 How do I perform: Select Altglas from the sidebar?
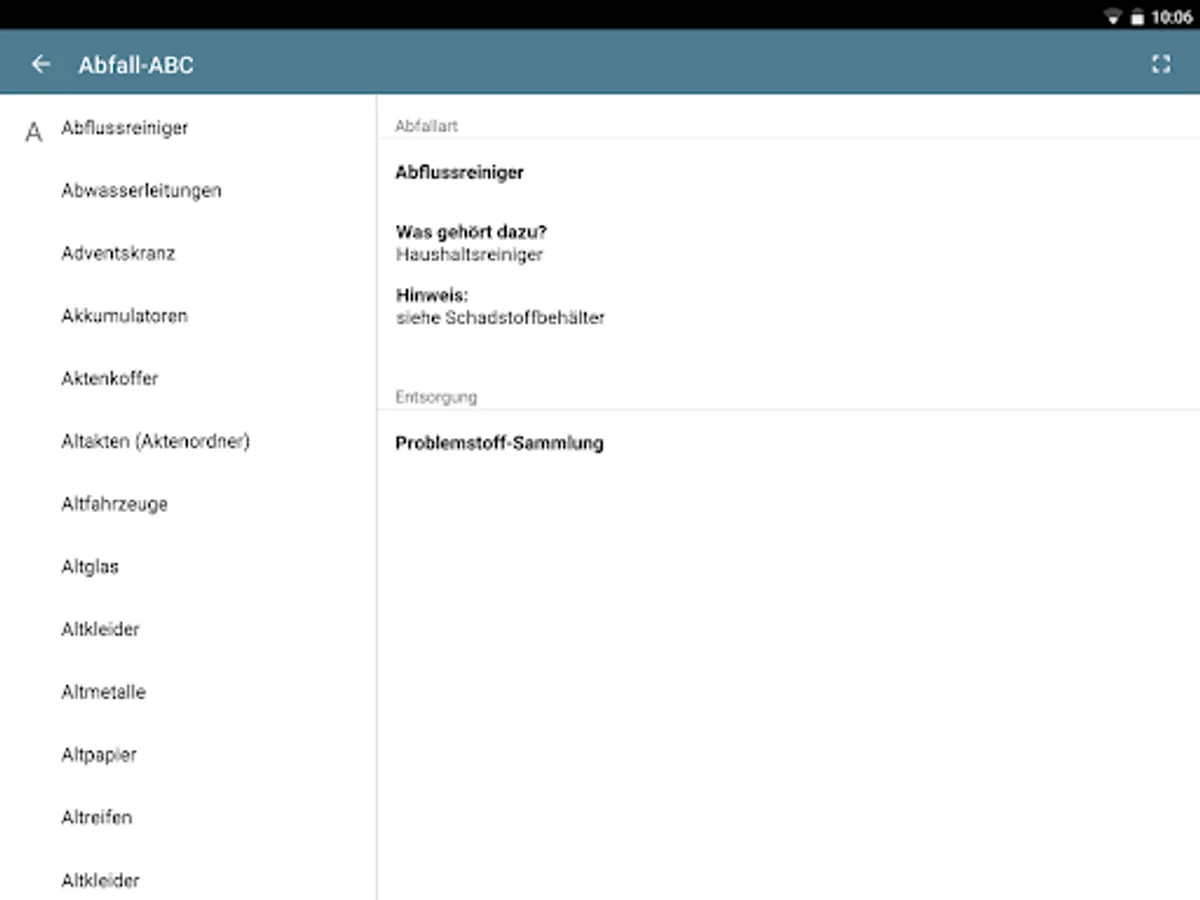90,566
